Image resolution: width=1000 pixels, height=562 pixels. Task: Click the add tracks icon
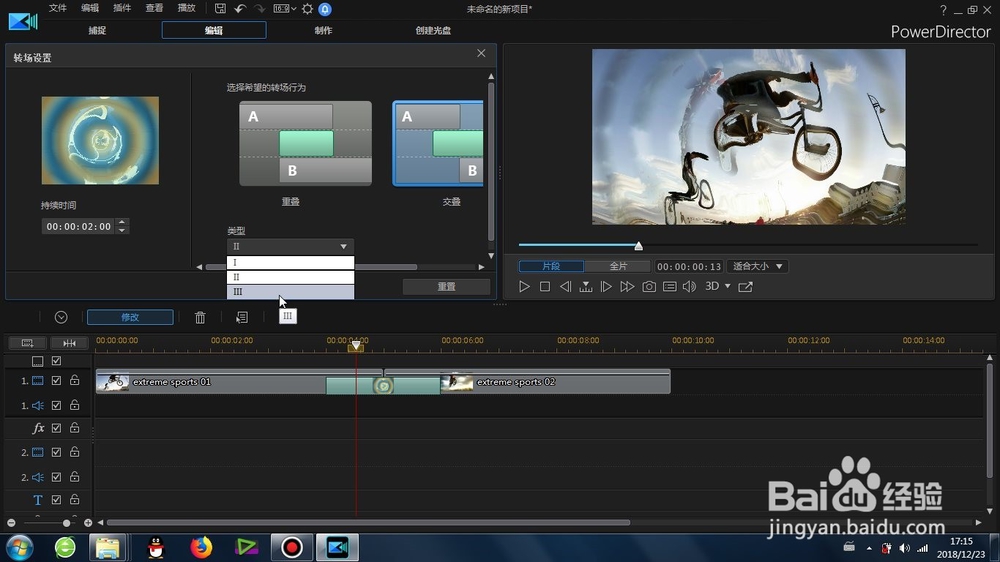pyautogui.click(x=27, y=343)
